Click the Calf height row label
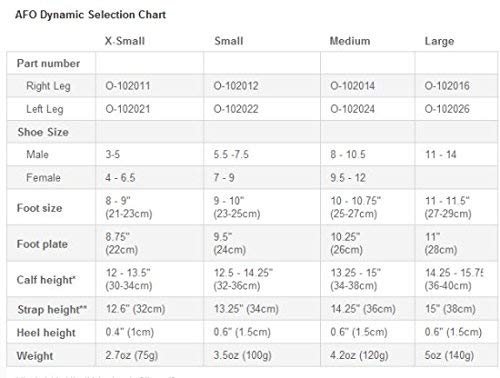 [46, 280]
